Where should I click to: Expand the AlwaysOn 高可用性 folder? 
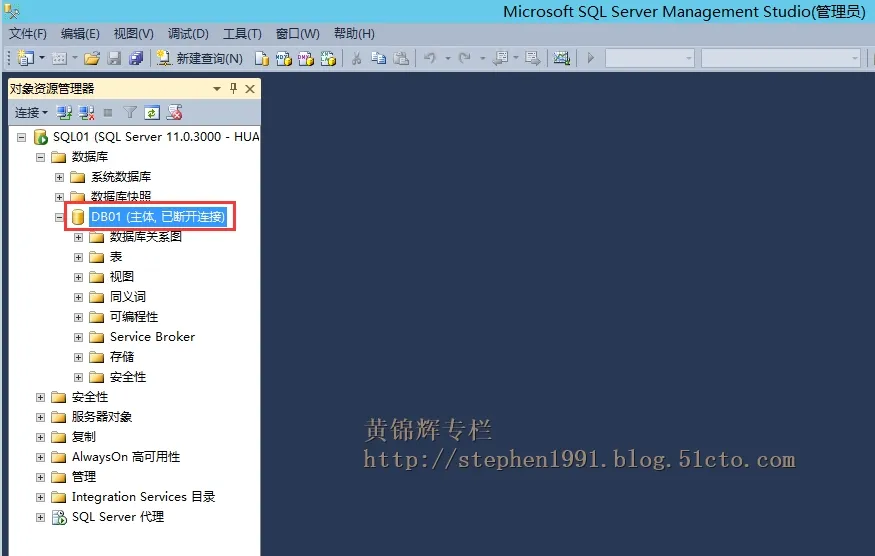40,457
